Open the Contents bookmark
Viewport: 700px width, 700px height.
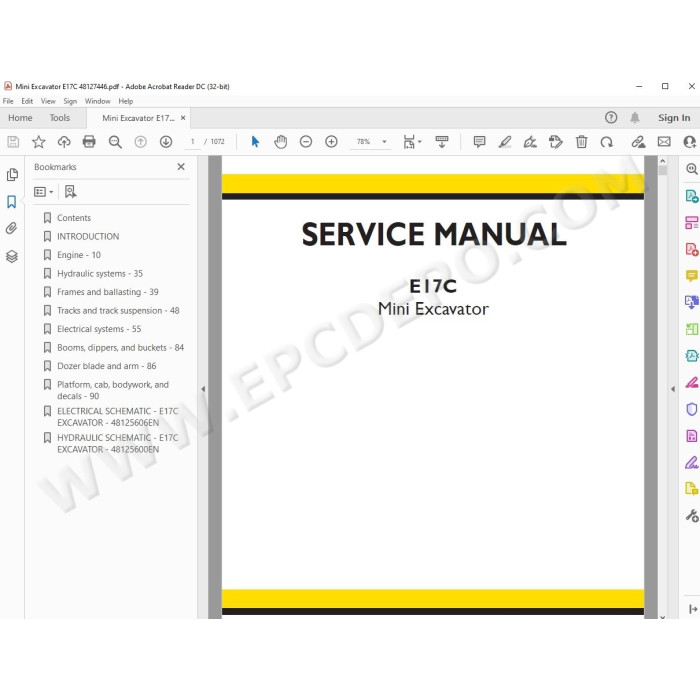pos(74,218)
